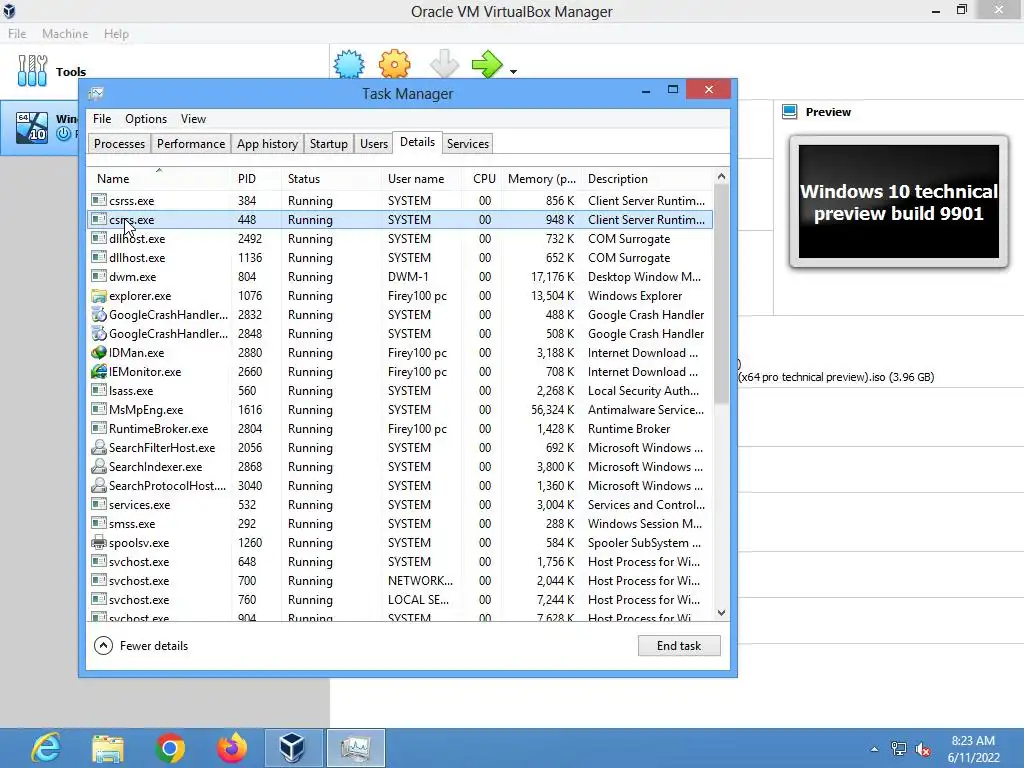Select the smss.exe row

[400, 524]
